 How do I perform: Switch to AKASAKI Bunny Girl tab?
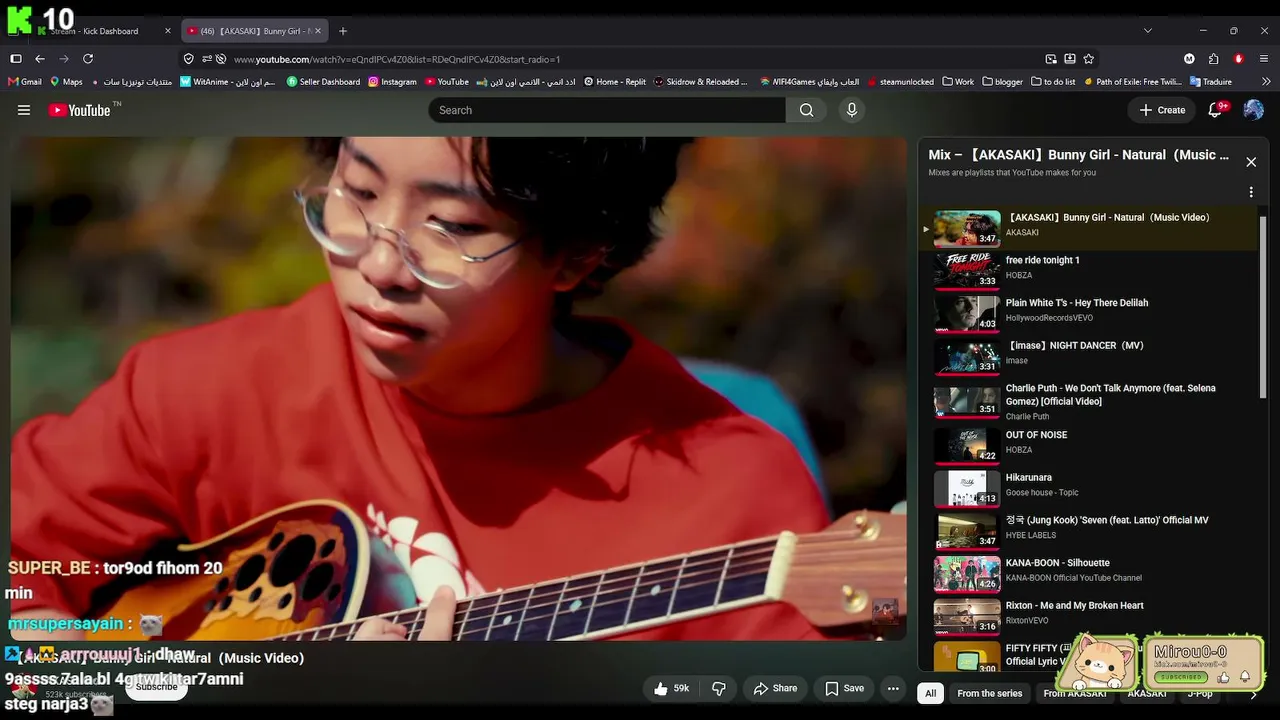256,31
